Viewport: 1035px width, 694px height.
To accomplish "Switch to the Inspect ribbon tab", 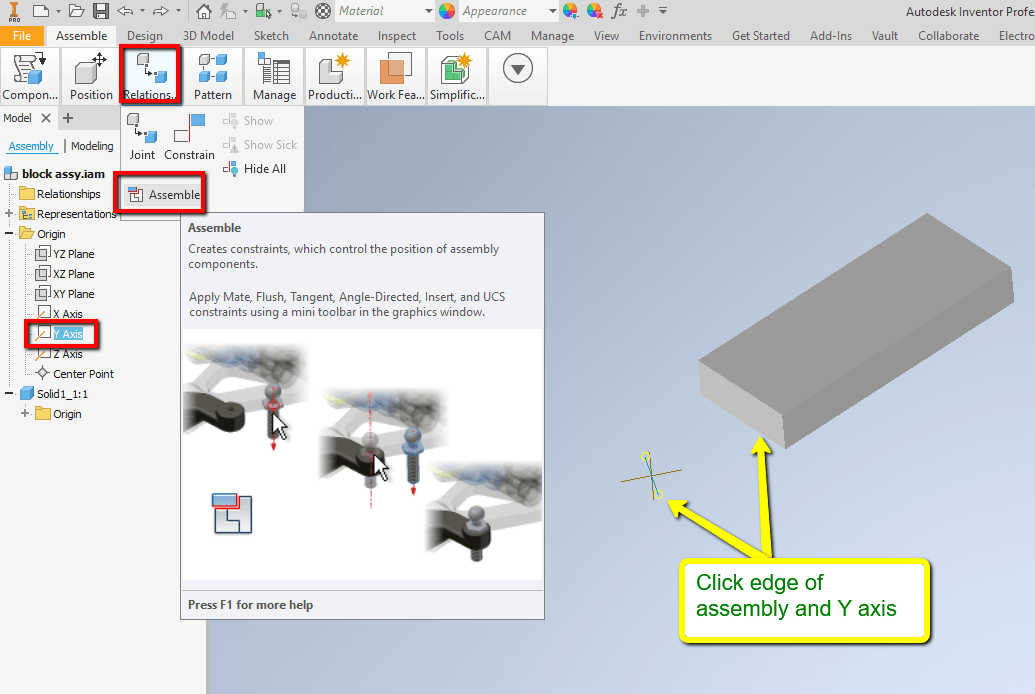I will 396,35.
